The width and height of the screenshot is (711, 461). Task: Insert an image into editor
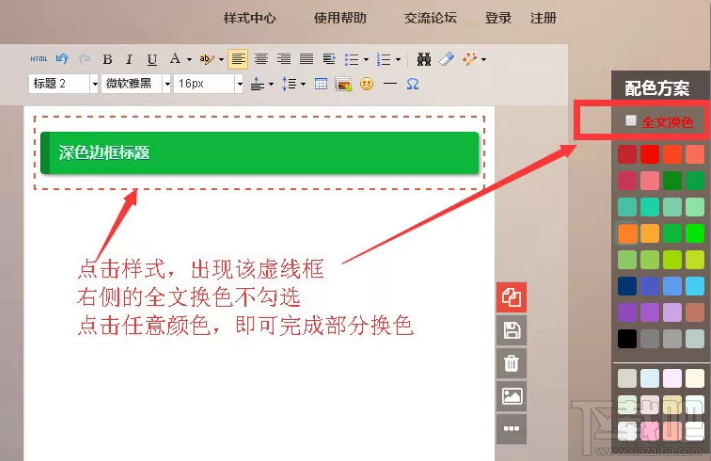coord(344,84)
